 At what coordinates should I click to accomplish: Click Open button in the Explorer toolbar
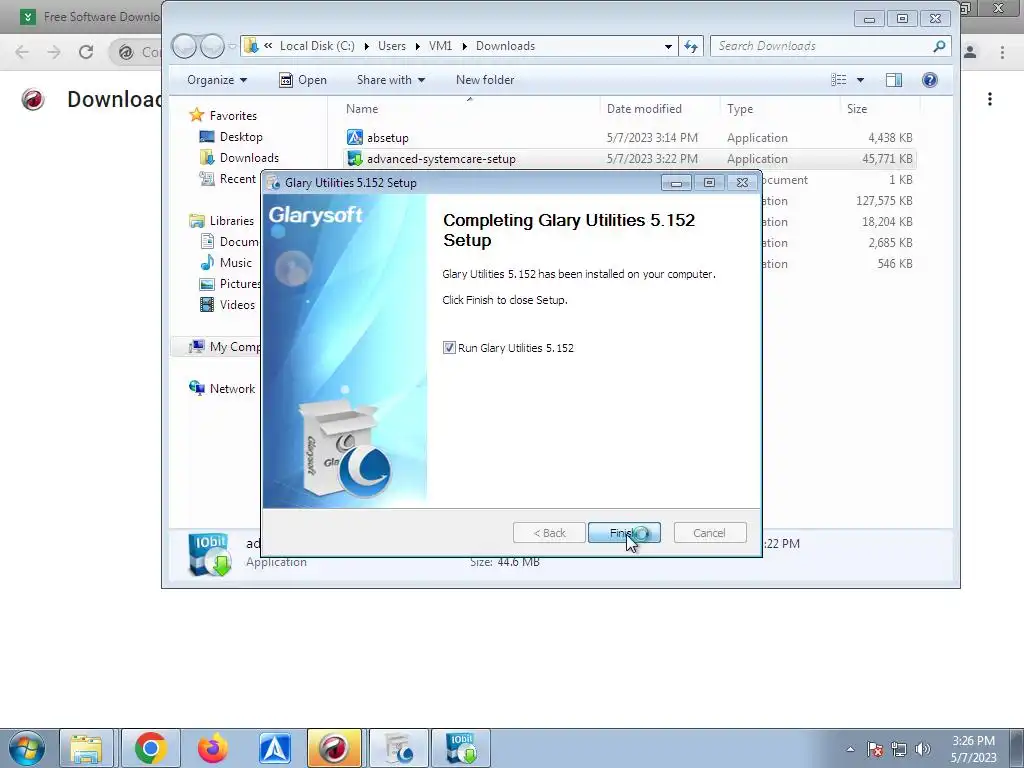(303, 80)
